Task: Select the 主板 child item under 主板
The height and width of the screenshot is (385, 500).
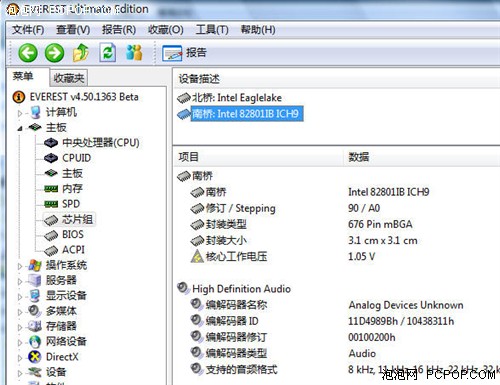Action: [72, 173]
